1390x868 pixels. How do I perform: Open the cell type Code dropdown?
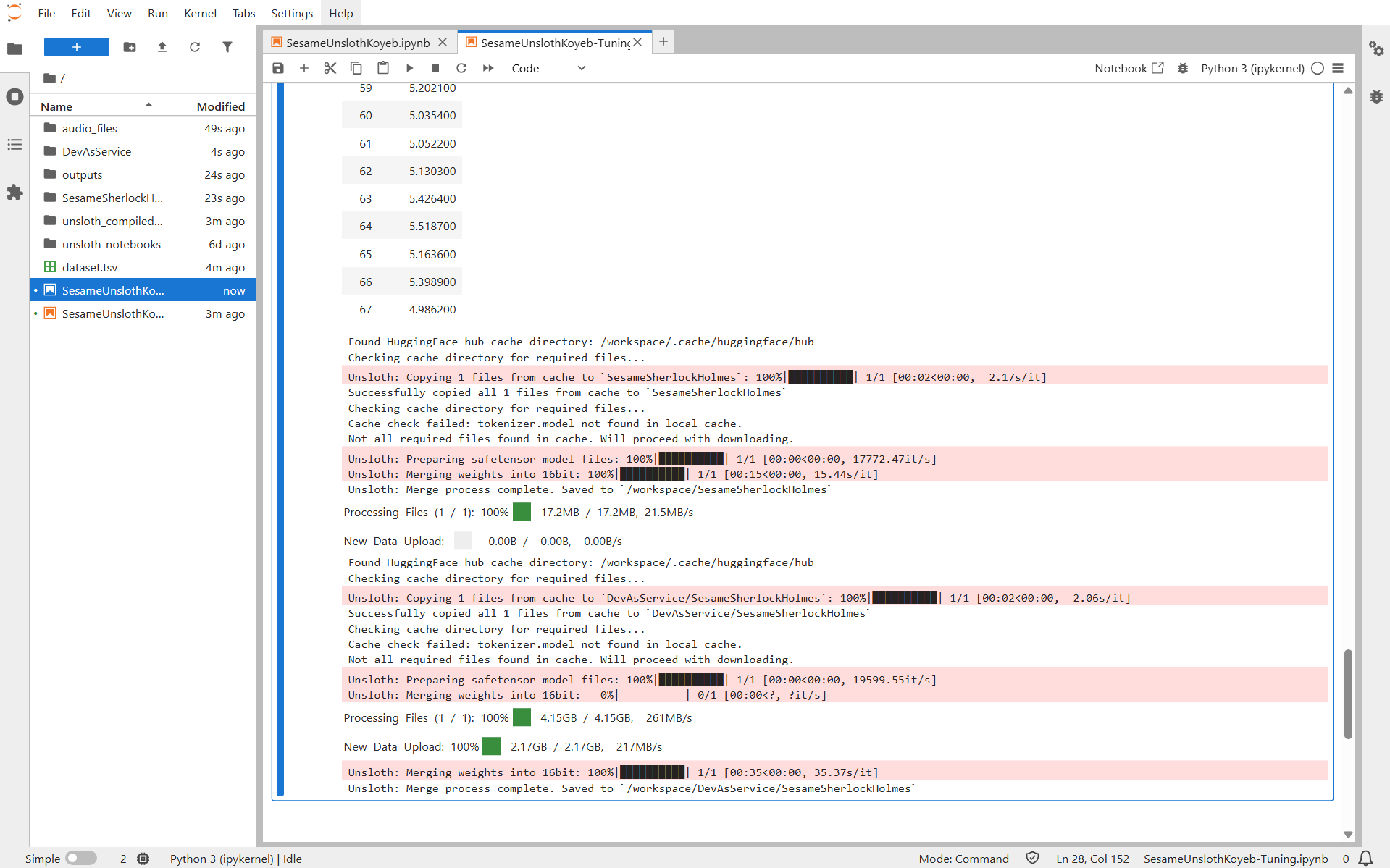(548, 68)
